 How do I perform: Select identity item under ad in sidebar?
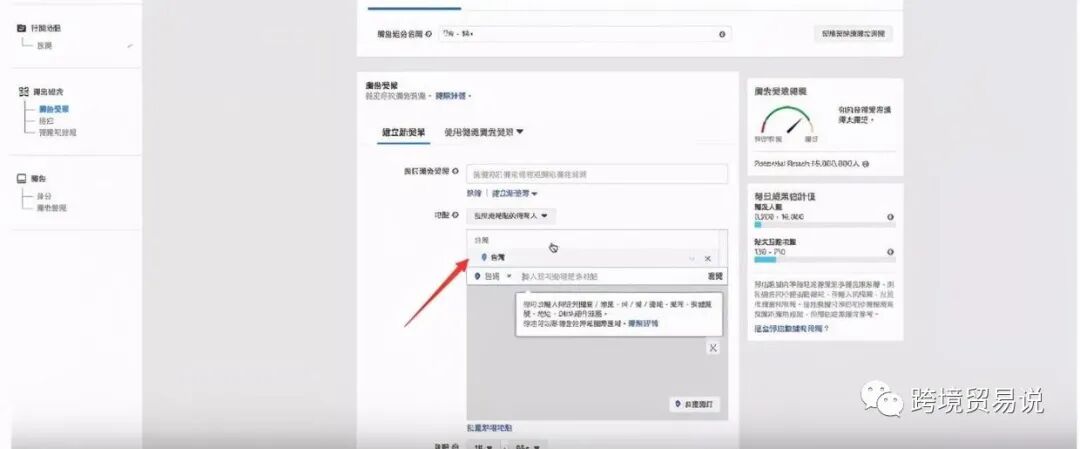click(44, 196)
